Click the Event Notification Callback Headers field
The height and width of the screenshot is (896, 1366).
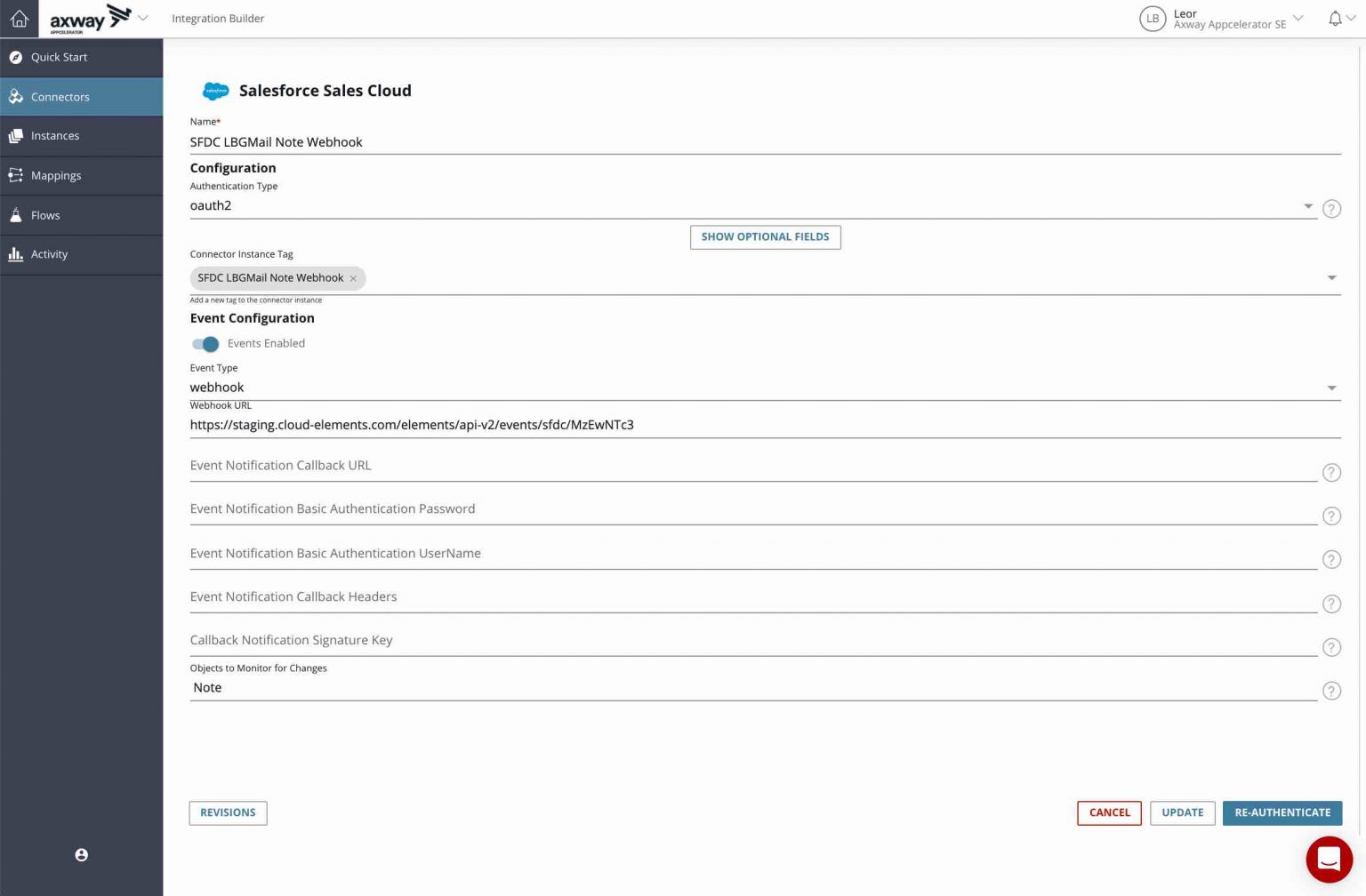[x=752, y=597]
